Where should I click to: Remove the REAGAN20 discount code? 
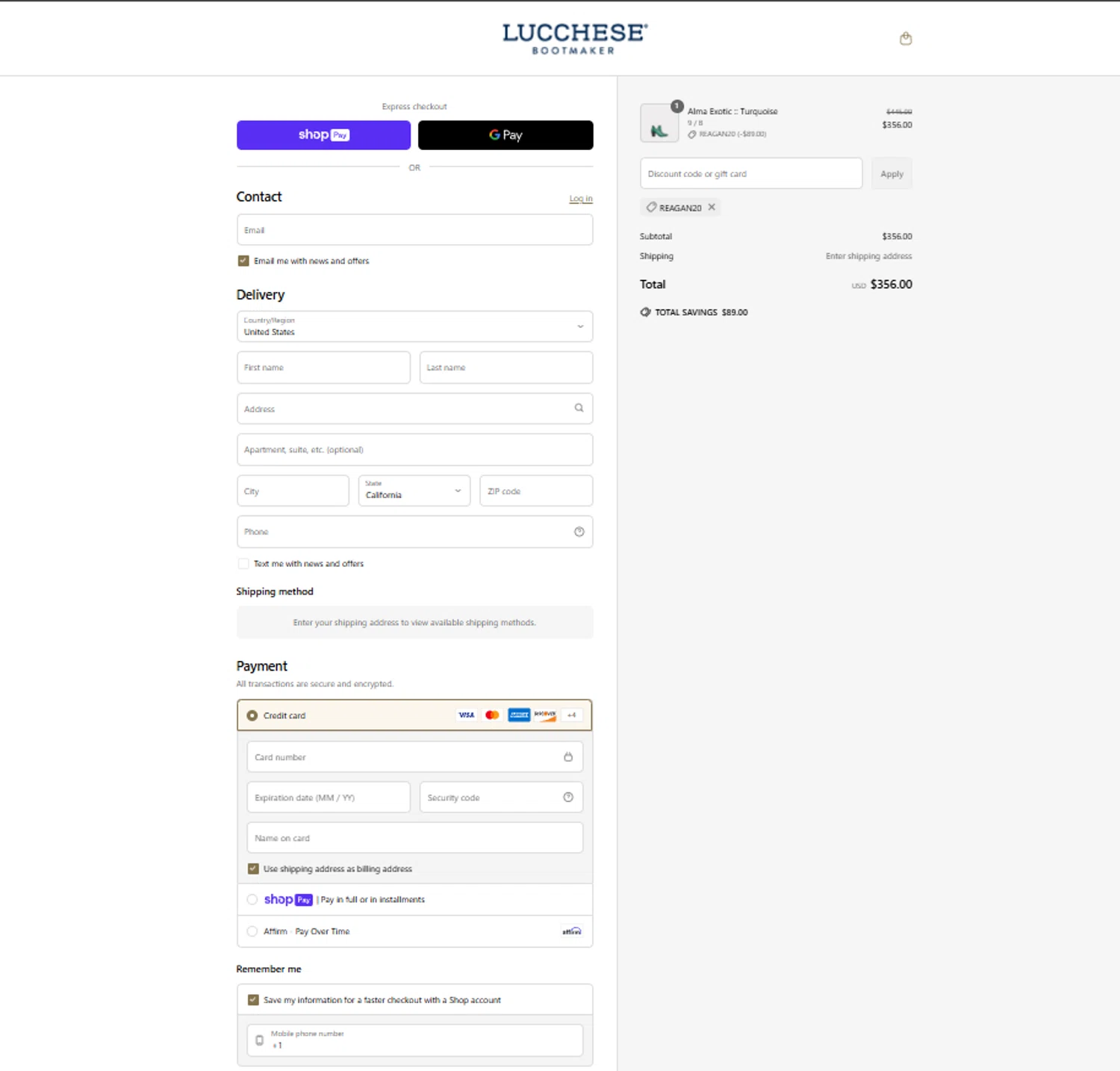[712, 207]
